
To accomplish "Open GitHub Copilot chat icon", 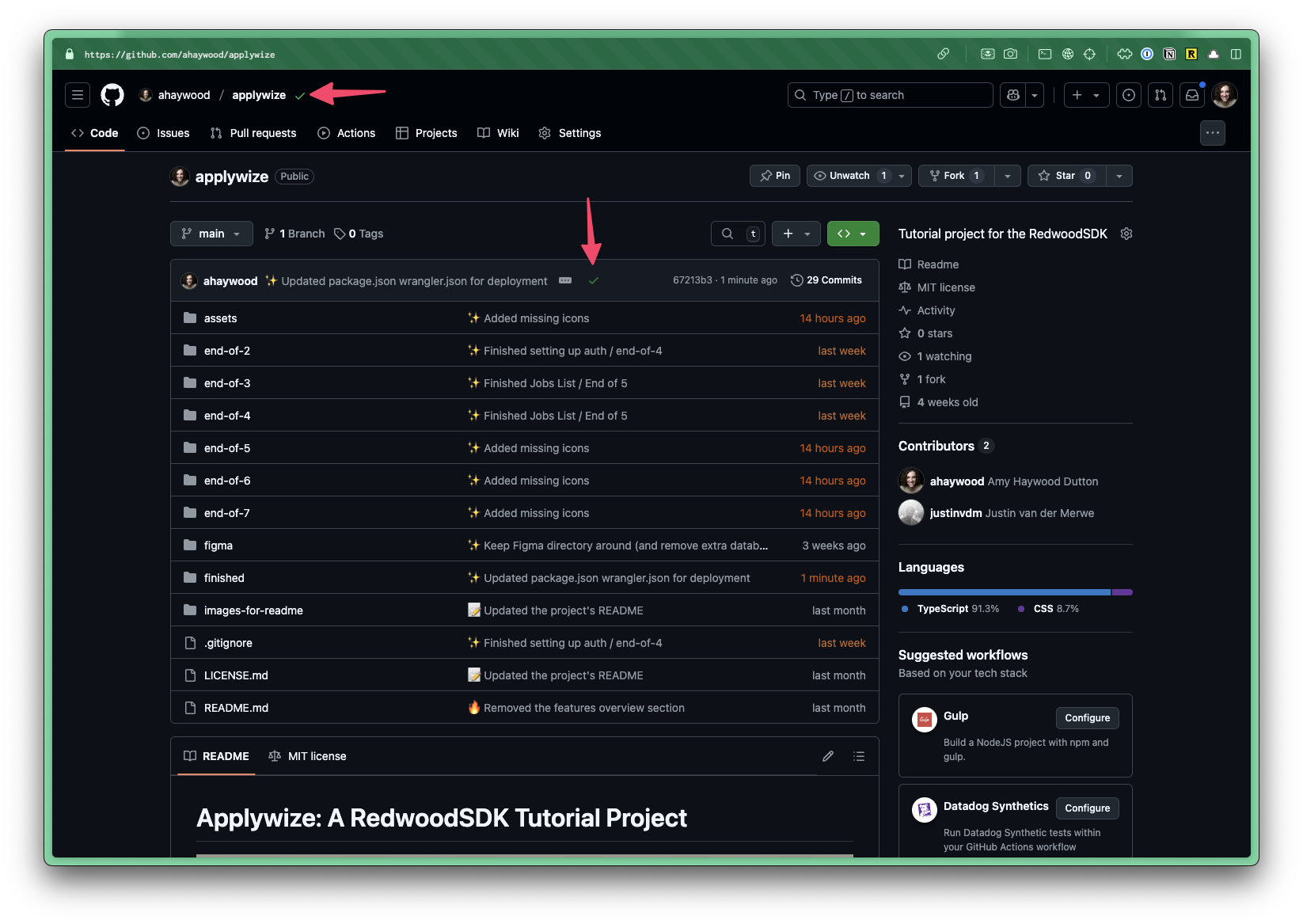I will click(1012, 94).
